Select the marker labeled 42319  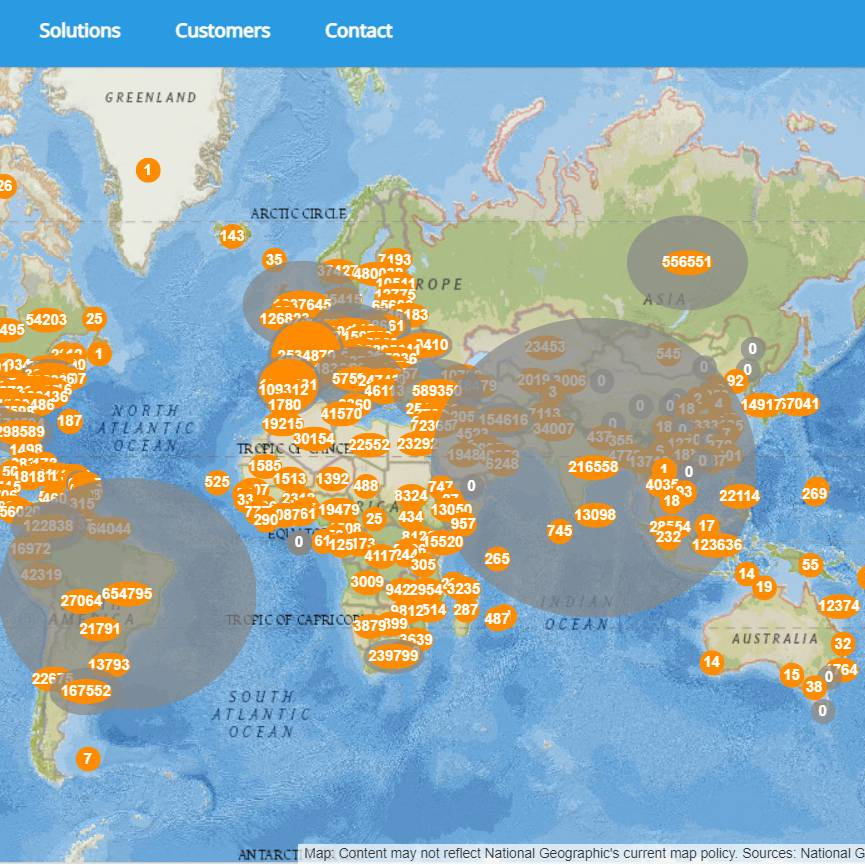pyautogui.click(x=41, y=575)
